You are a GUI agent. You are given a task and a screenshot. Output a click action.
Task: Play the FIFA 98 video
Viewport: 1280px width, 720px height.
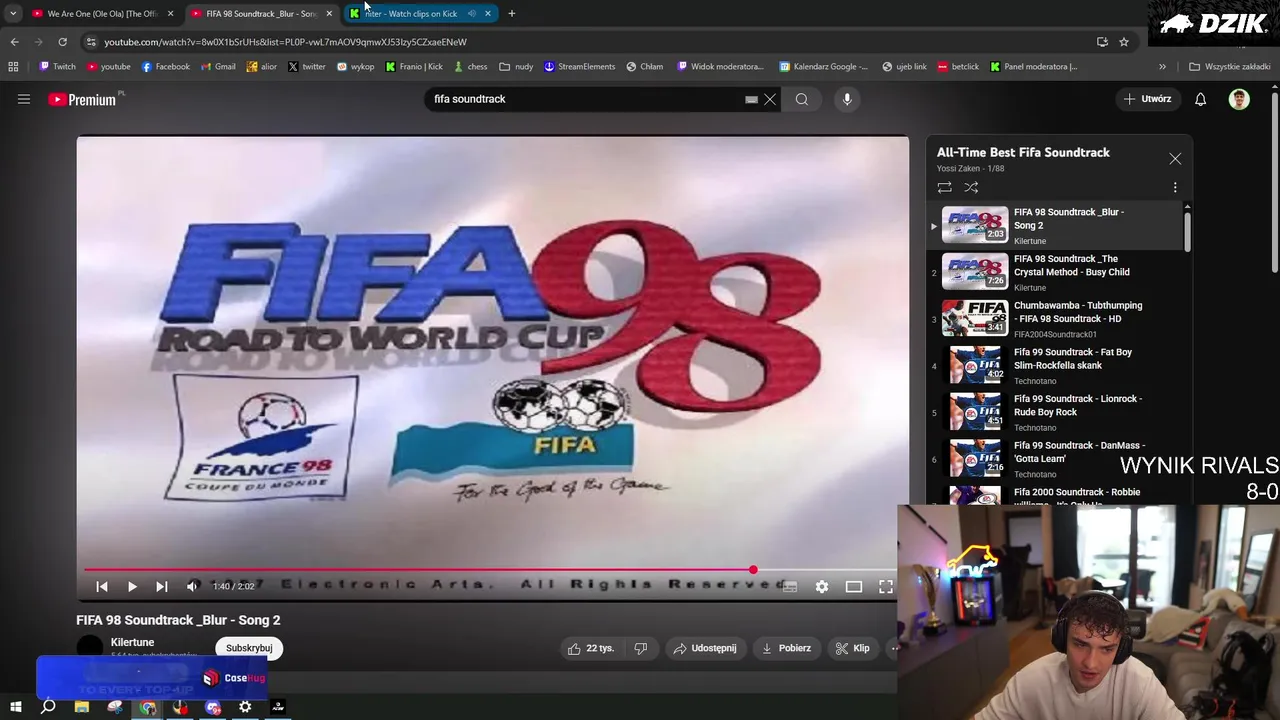point(132,587)
